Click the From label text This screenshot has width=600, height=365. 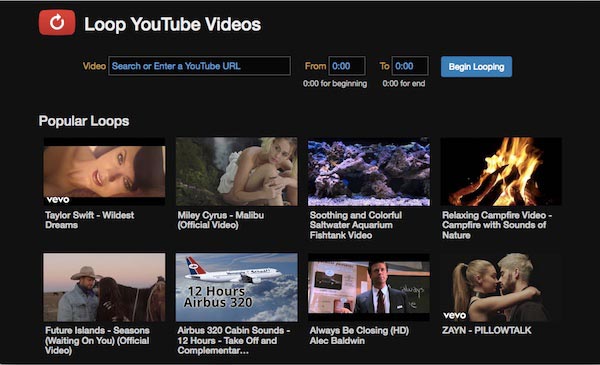click(315, 66)
